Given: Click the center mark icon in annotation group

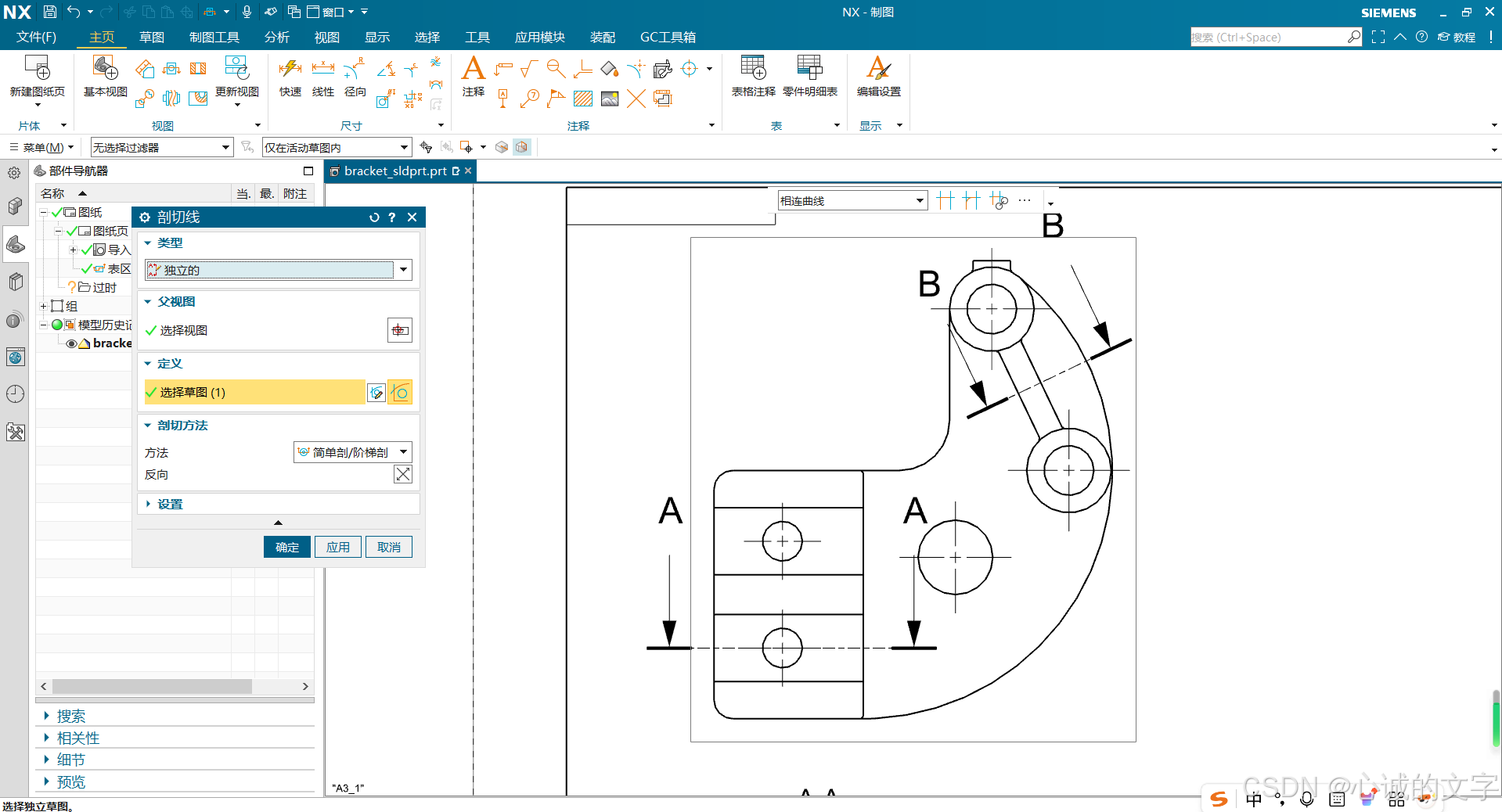Looking at the screenshot, I should pyautogui.click(x=690, y=69).
